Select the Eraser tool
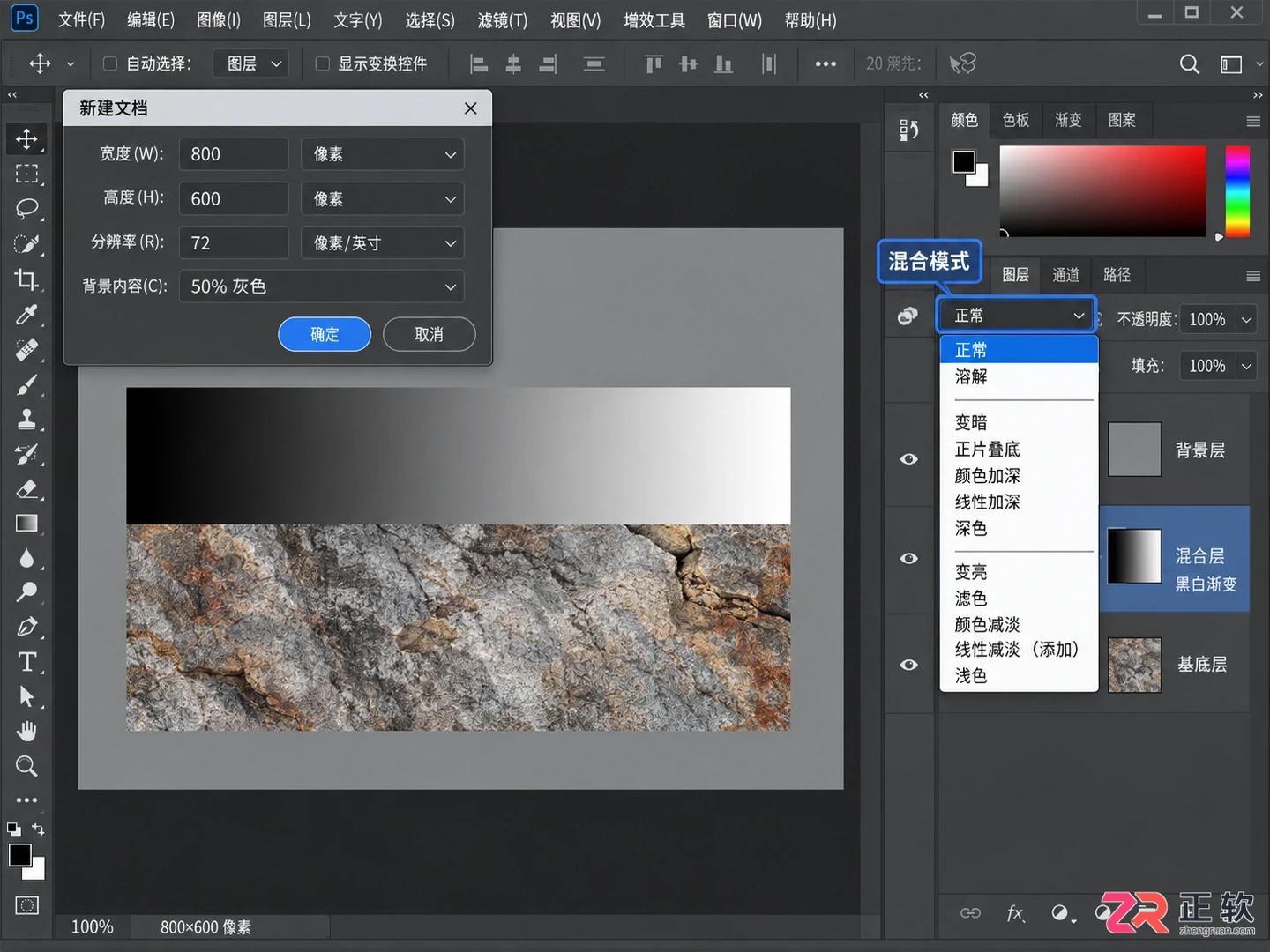This screenshot has width=1270, height=952. pyautogui.click(x=26, y=489)
